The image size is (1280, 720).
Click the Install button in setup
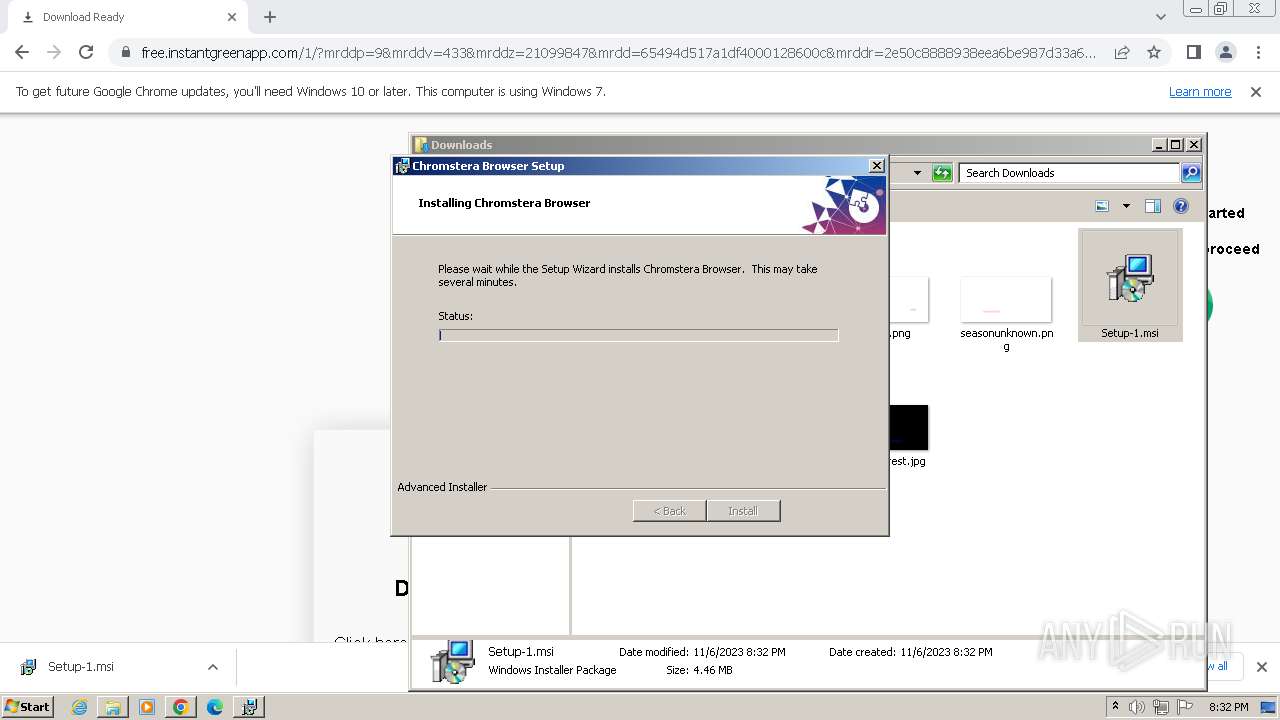[742, 511]
